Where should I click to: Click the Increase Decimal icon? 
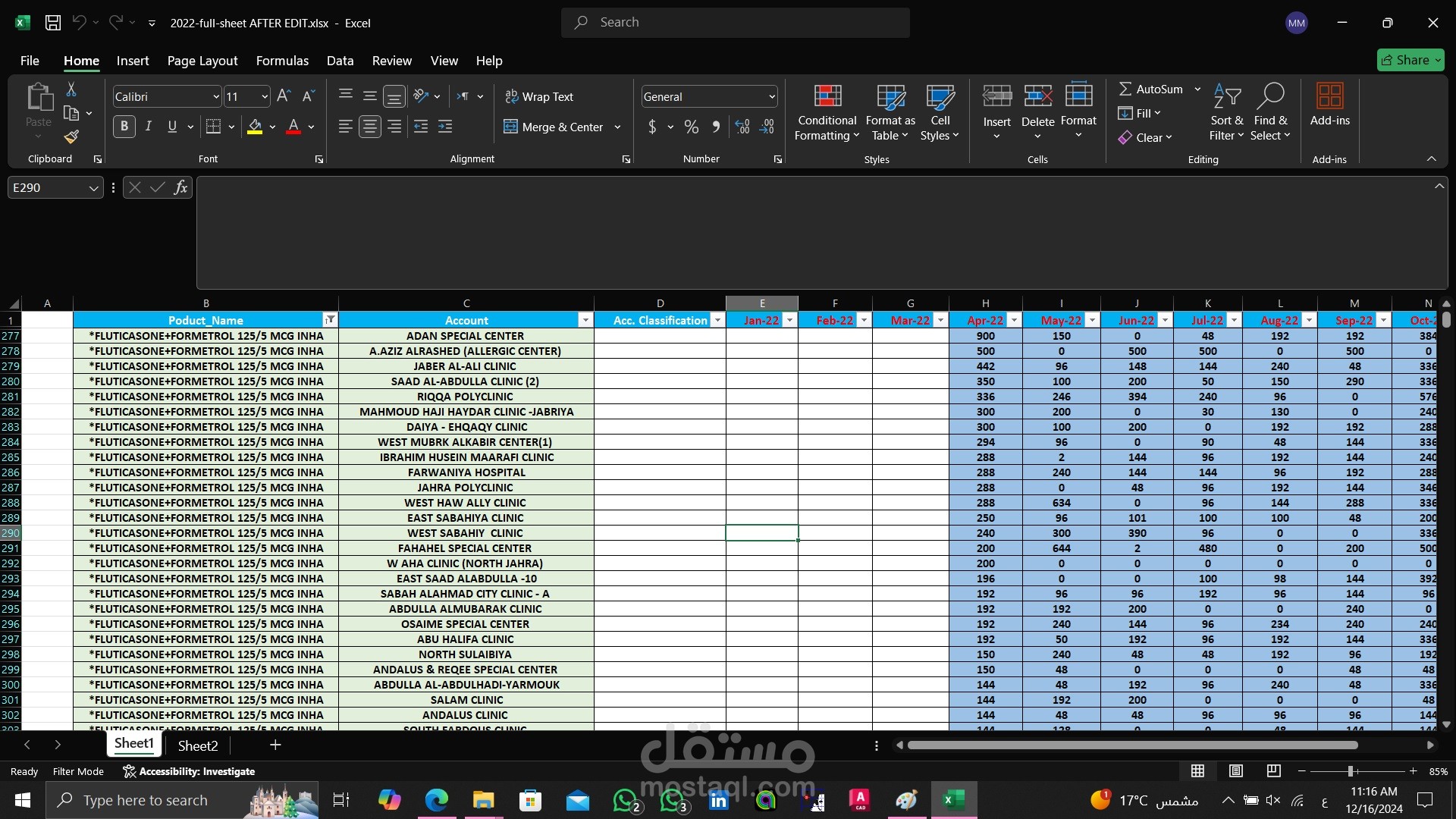(742, 127)
